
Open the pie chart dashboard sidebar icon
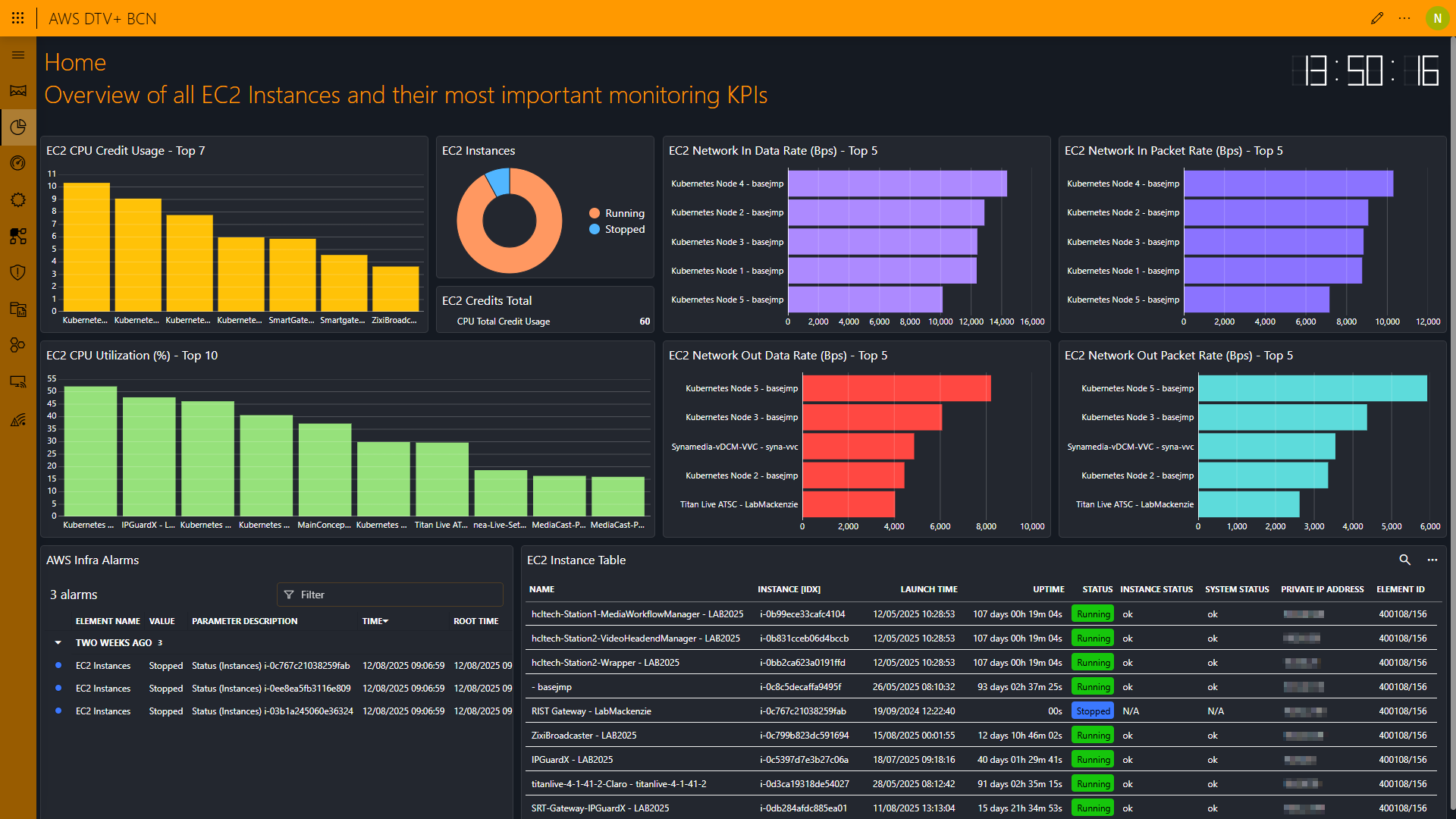click(x=18, y=127)
